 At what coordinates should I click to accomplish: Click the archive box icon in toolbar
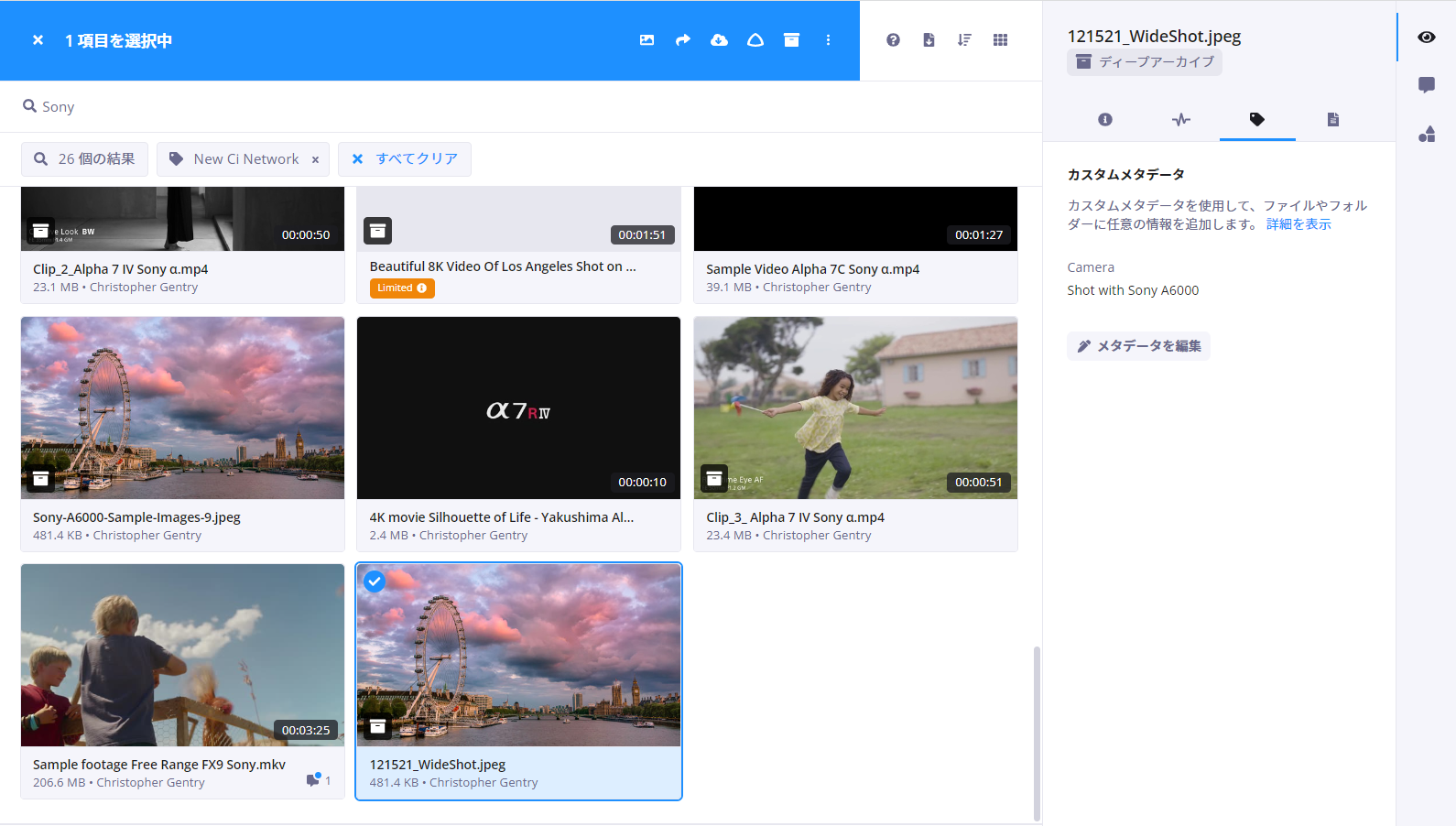(791, 40)
